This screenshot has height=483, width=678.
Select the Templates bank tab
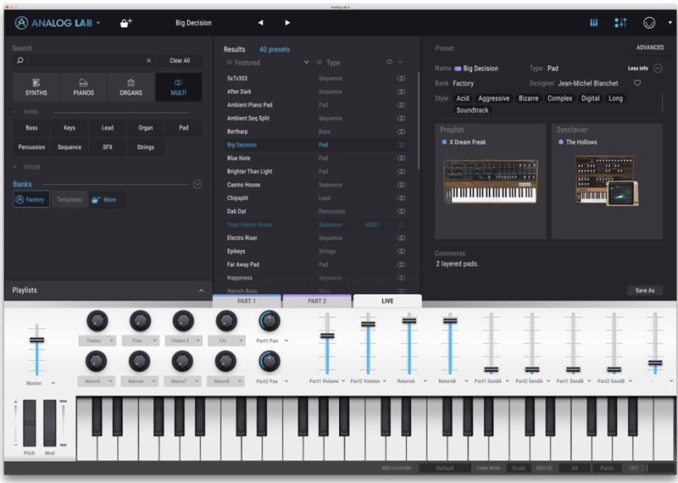pyautogui.click(x=69, y=199)
